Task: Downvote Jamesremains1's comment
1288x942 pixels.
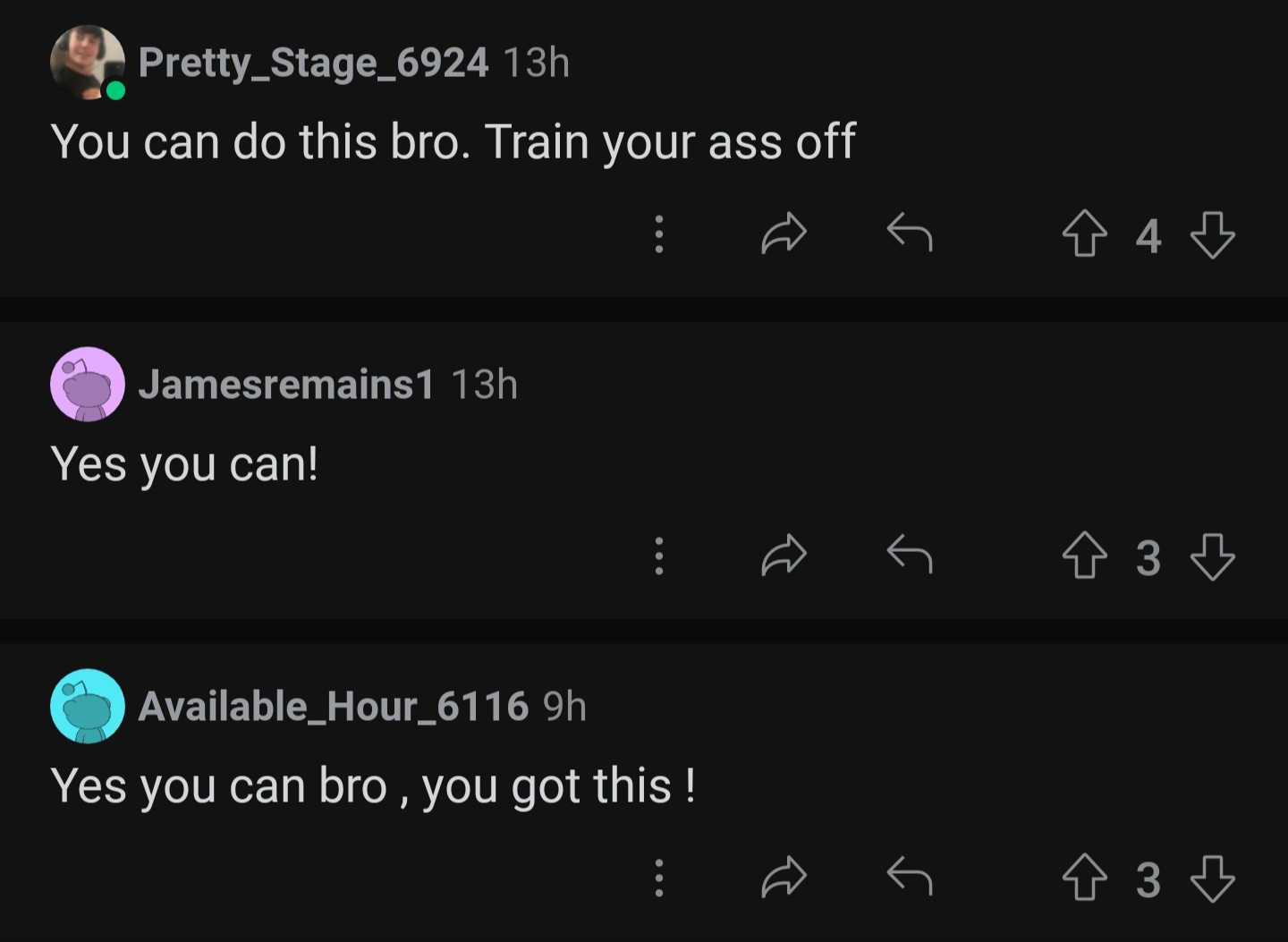Action: (x=1213, y=556)
